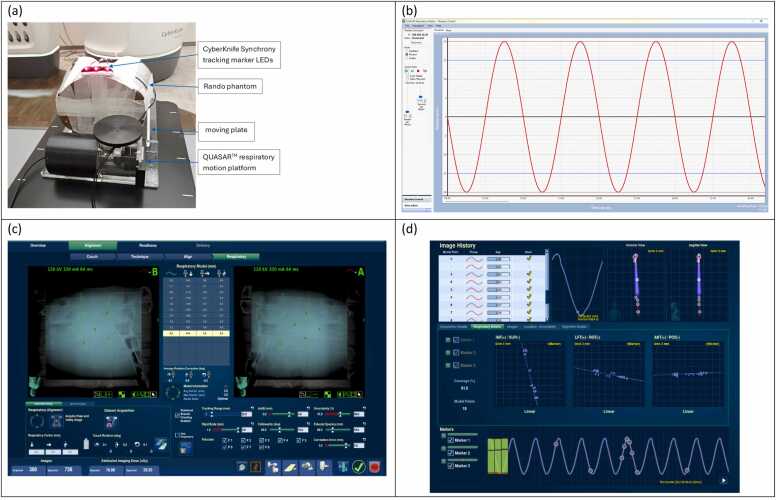Click the sagittal view plot in panel (d)
The height and width of the screenshot is (500, 776).
[x=699, y=286]
